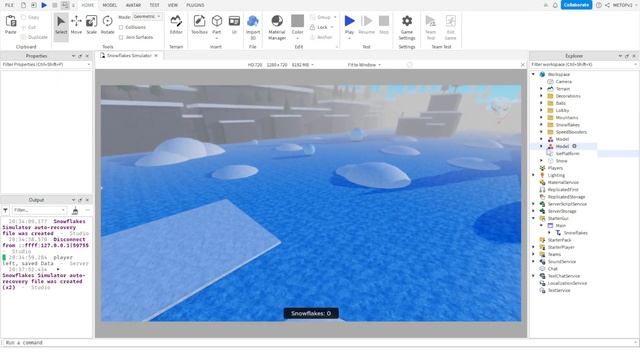Start Play test with blue Play button
Viewport: 640px width, 360px height.
(349, 21)
